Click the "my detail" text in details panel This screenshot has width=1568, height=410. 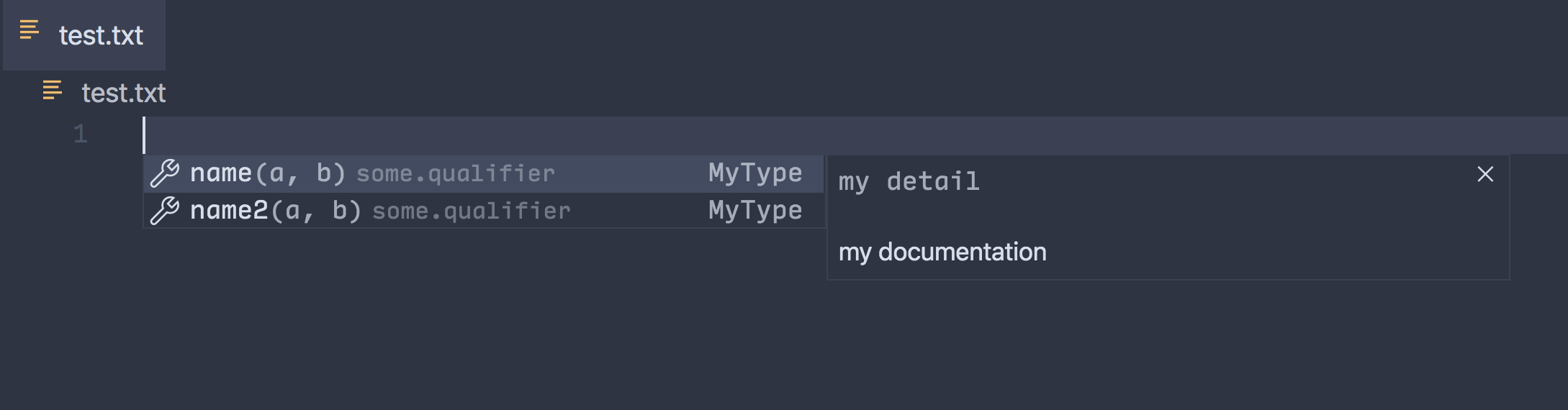[x=909, y=181]
